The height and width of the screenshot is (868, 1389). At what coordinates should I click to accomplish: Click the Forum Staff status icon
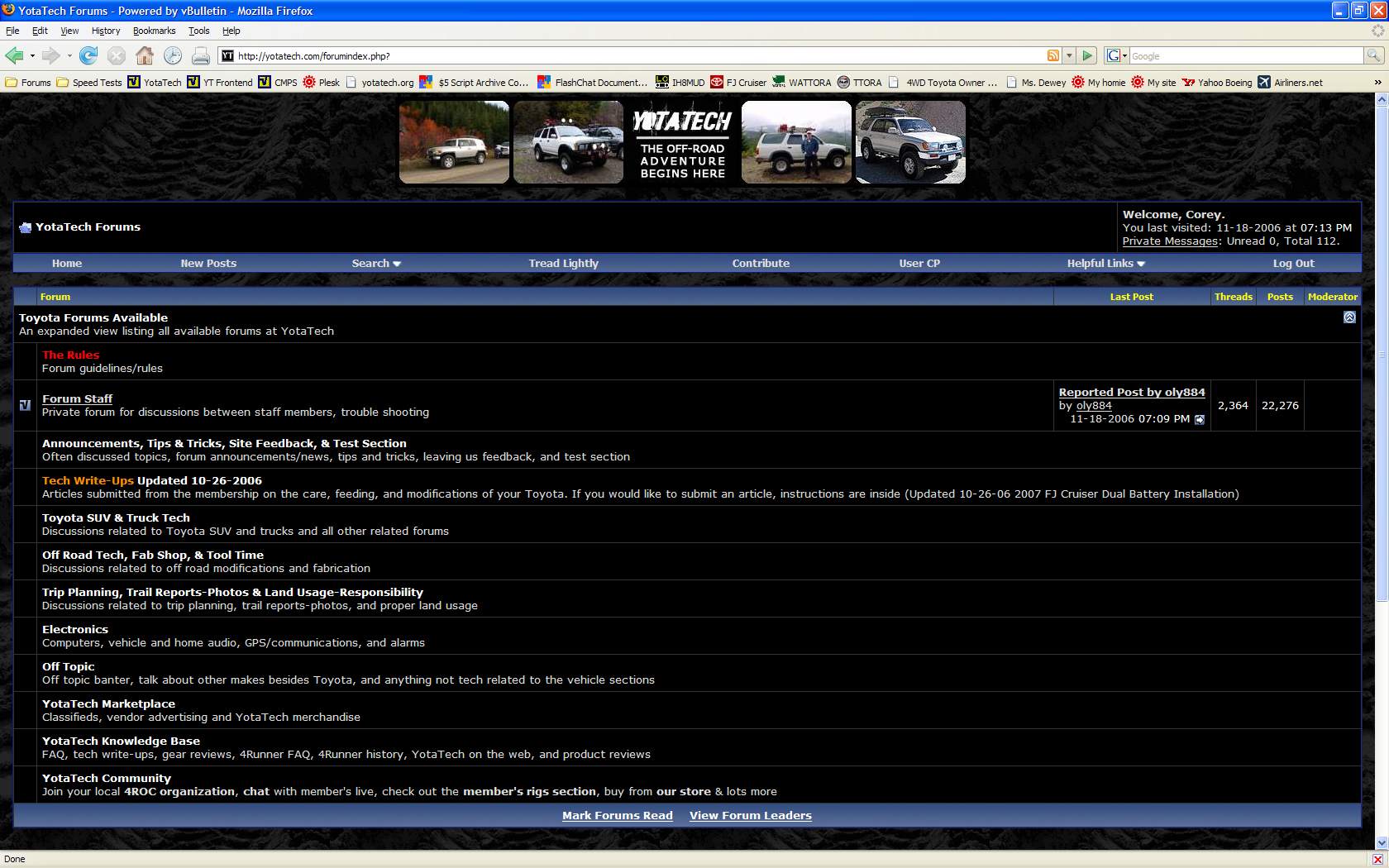point(25,405)
